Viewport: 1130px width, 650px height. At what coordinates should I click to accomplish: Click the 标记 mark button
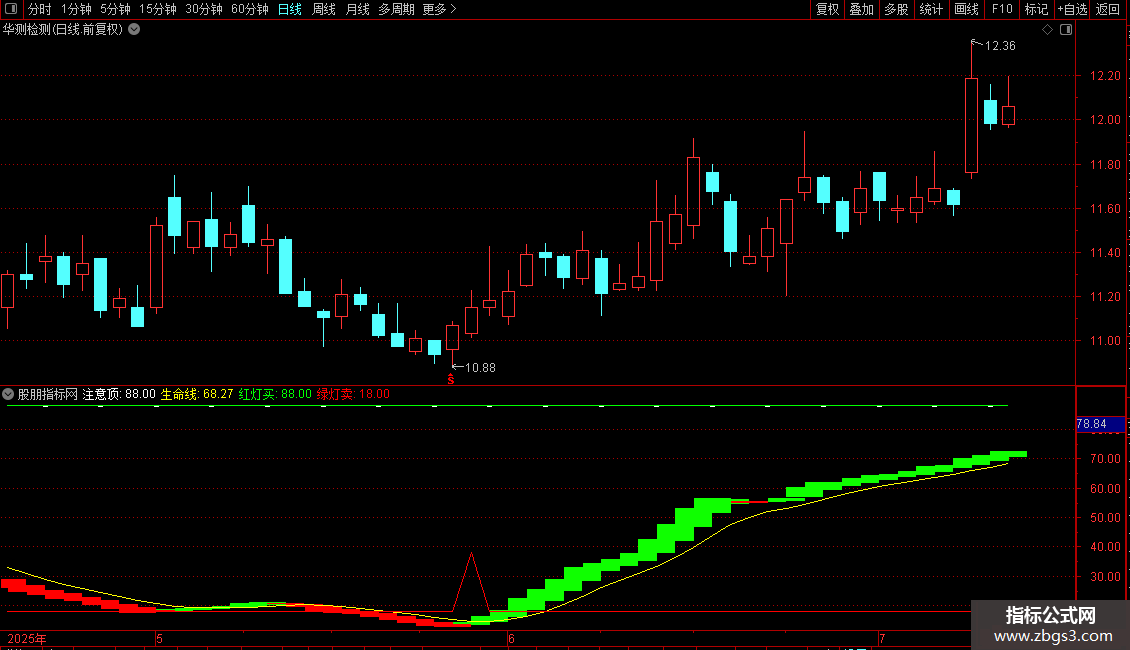(x=1036, y=9)
